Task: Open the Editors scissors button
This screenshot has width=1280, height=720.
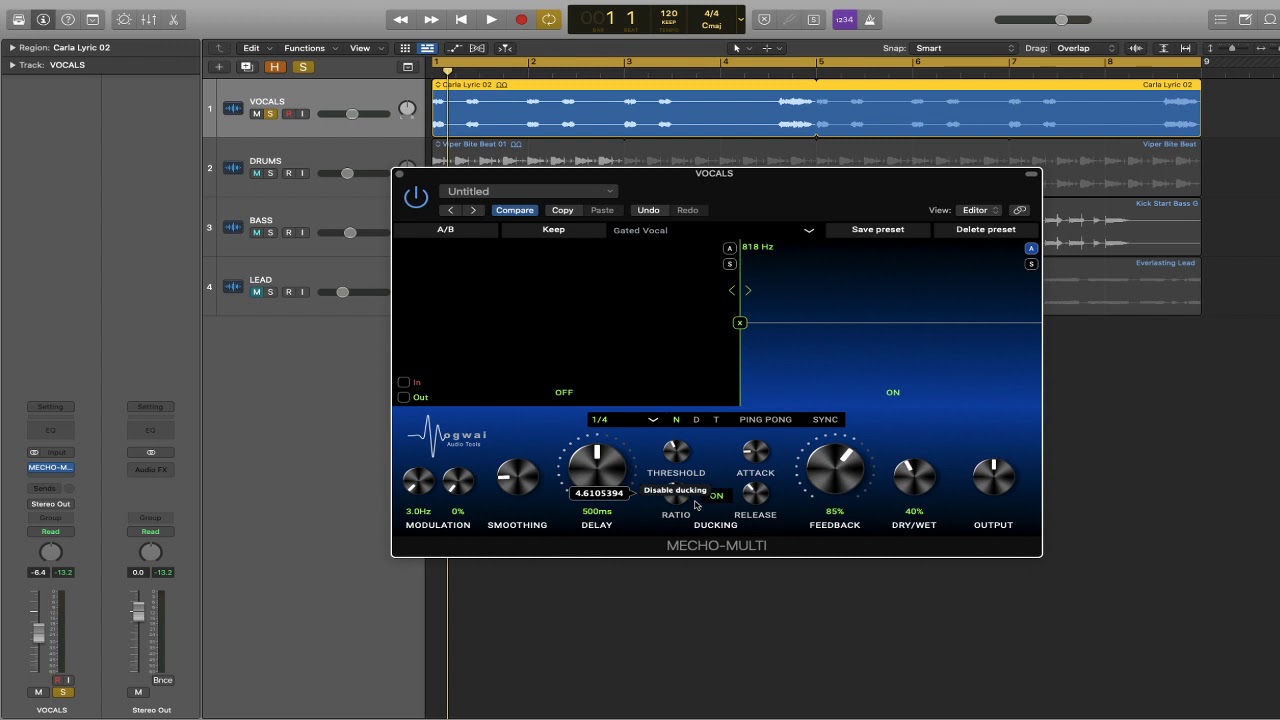Action: [x=173, y=20]
